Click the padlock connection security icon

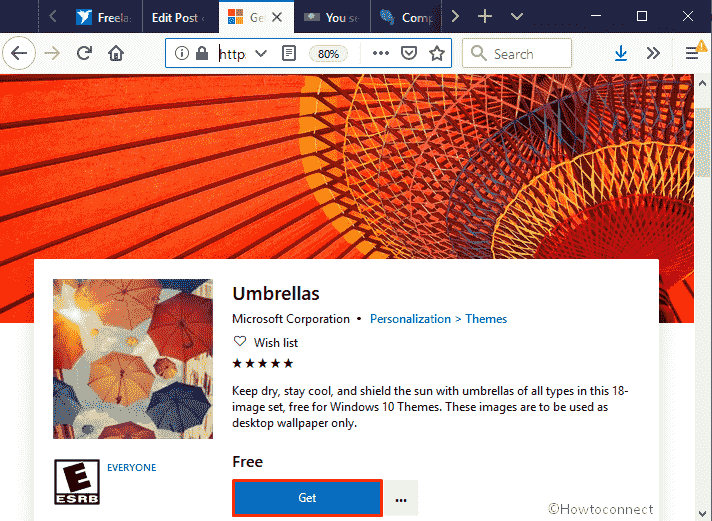click(x=202, y=54)
